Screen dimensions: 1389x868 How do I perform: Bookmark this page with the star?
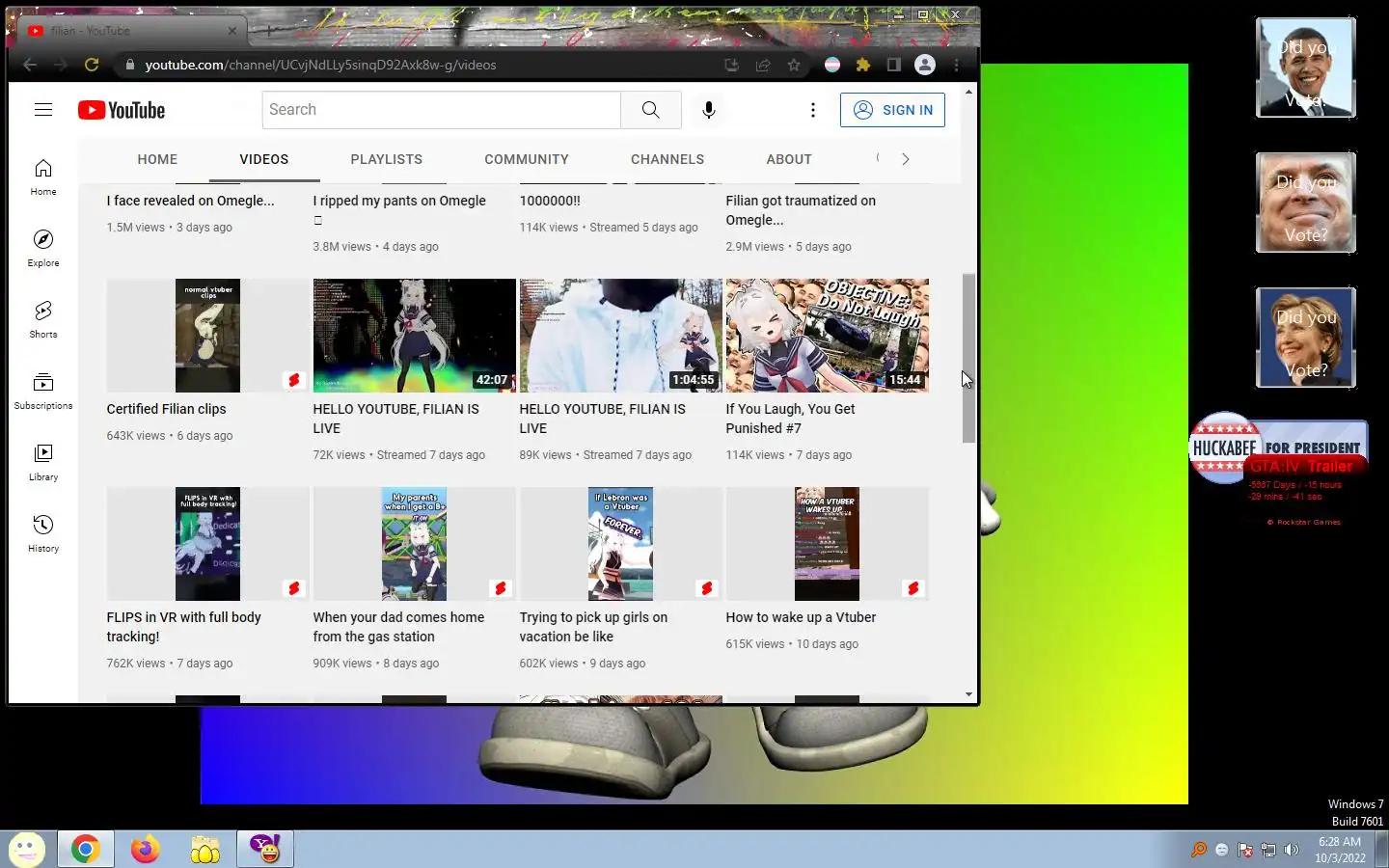794,65
